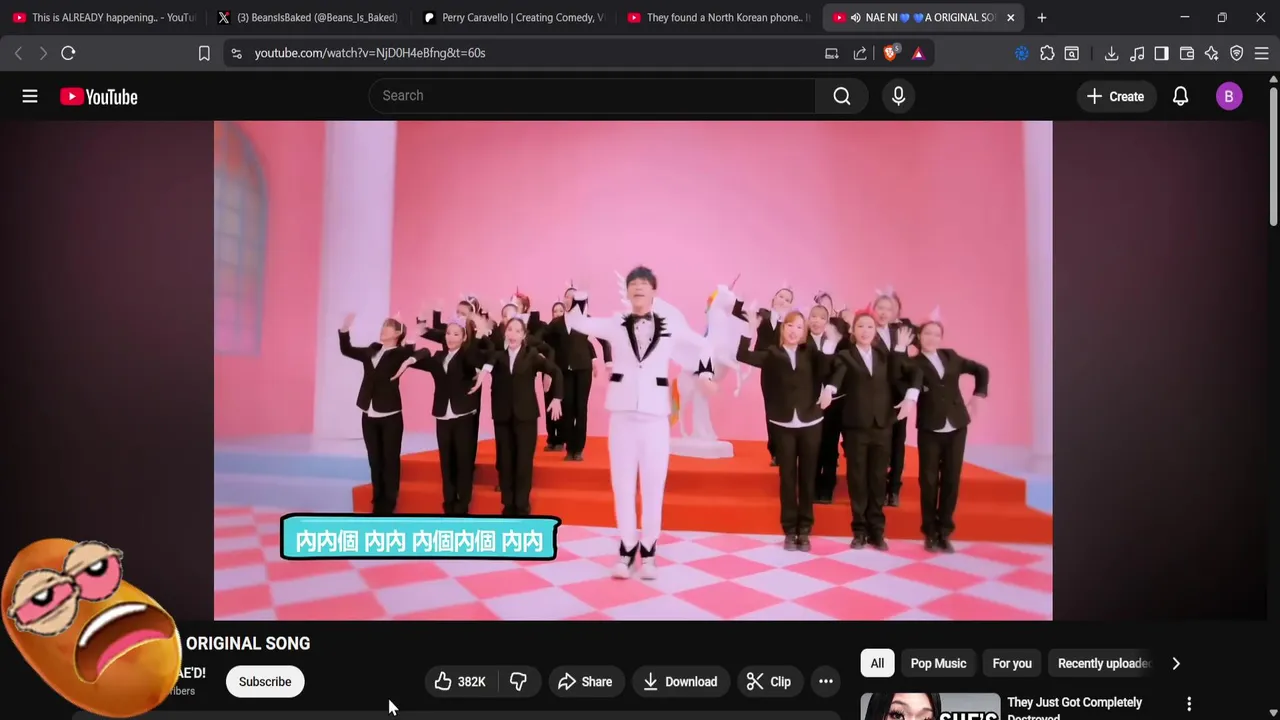Switch to the Perry Caravello tab

tap(513, 17)
